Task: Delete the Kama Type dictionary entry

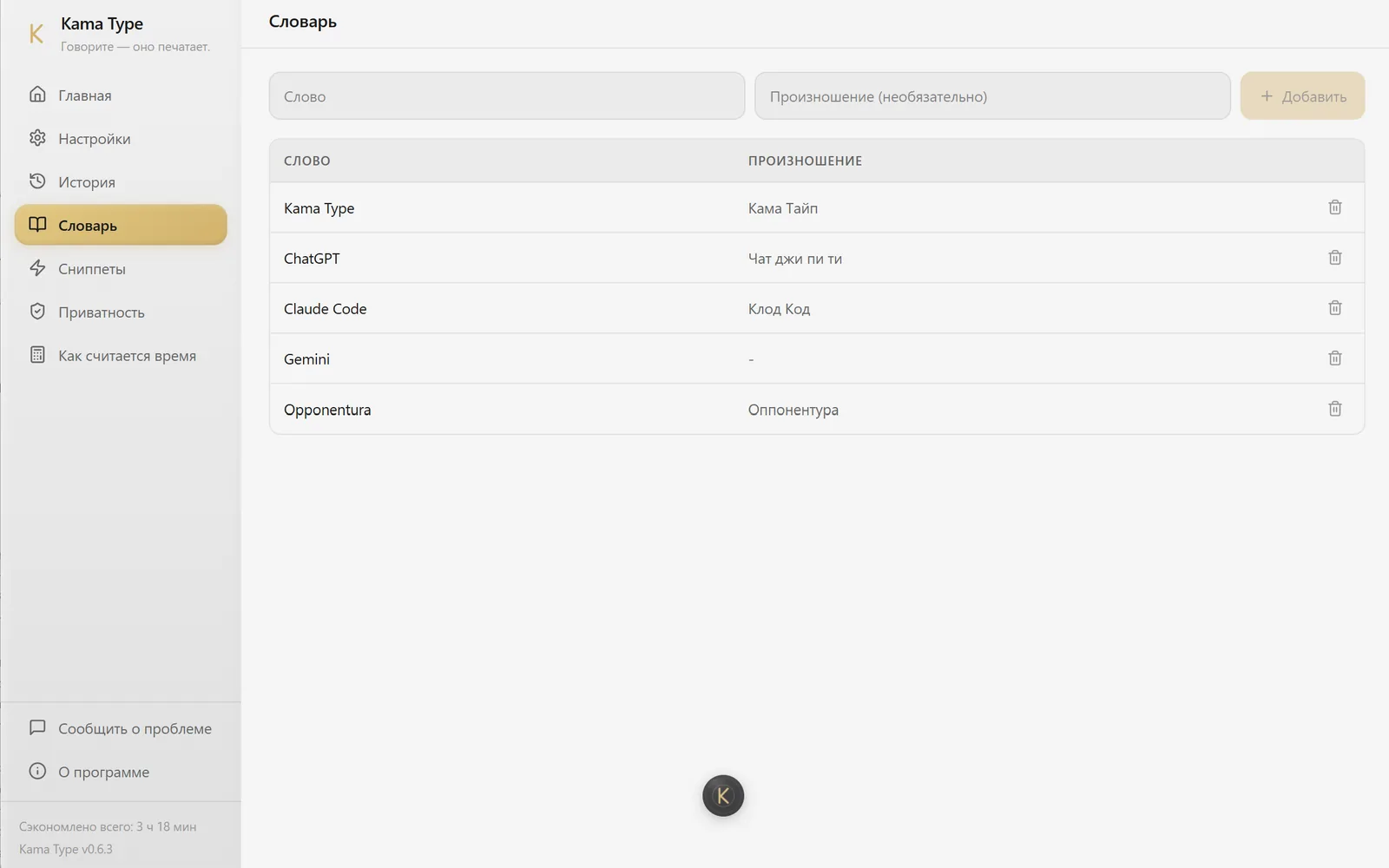Action: (x=1335, y=207)
